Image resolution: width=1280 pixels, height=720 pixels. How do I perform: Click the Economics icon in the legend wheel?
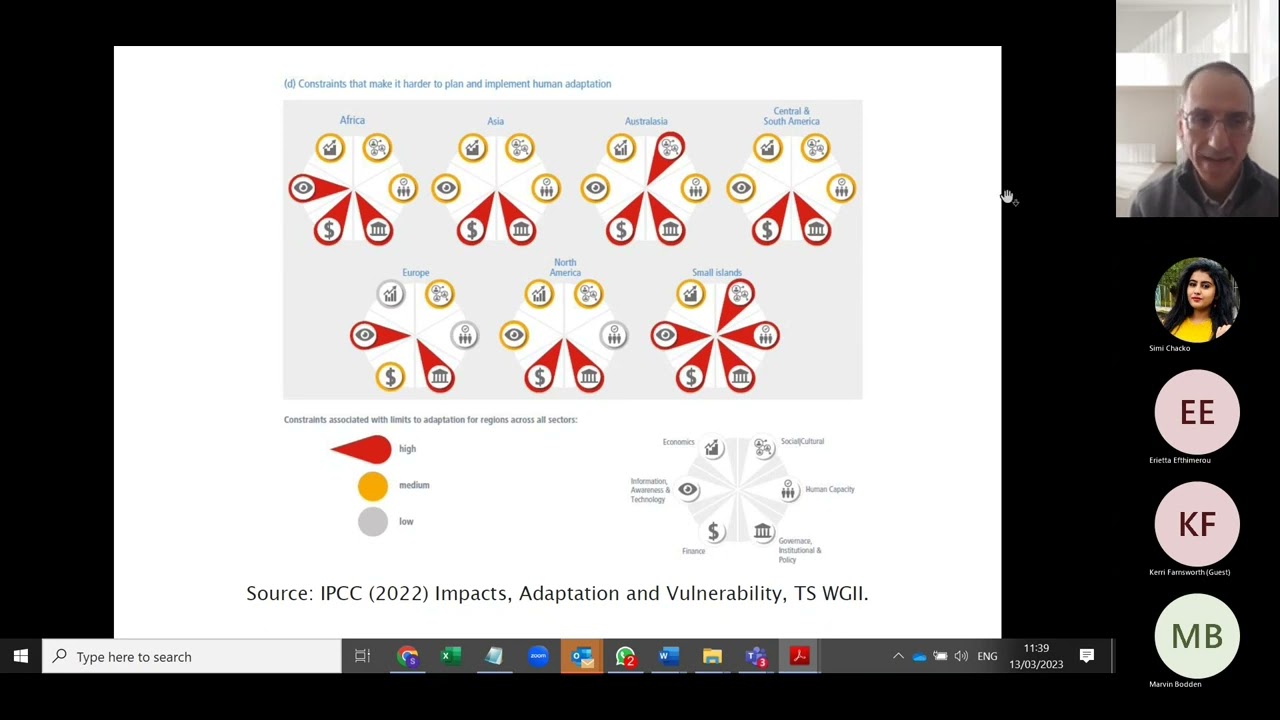(x=712, y=448)
